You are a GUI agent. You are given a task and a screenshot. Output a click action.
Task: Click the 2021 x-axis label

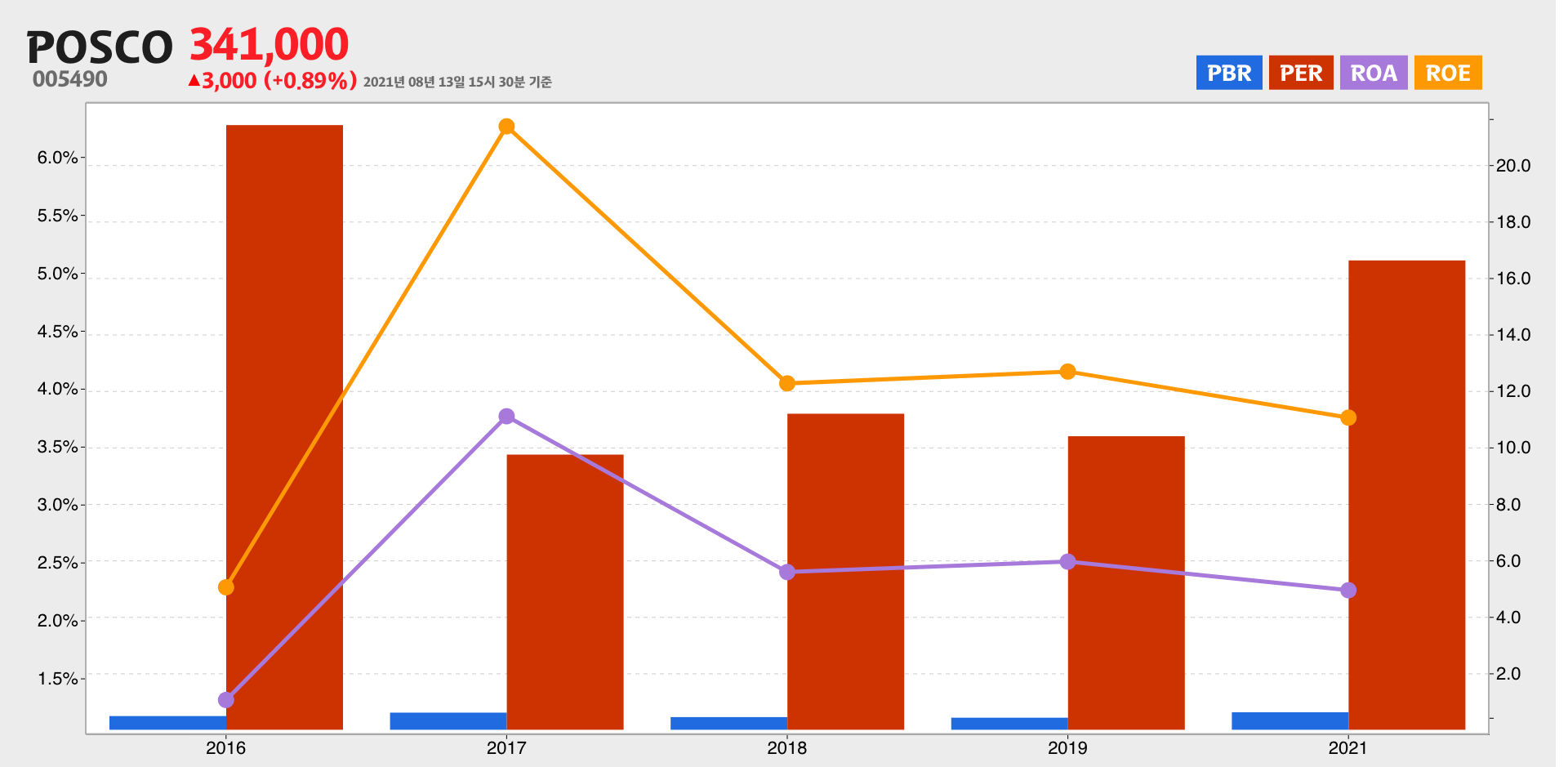(1348, 747)
